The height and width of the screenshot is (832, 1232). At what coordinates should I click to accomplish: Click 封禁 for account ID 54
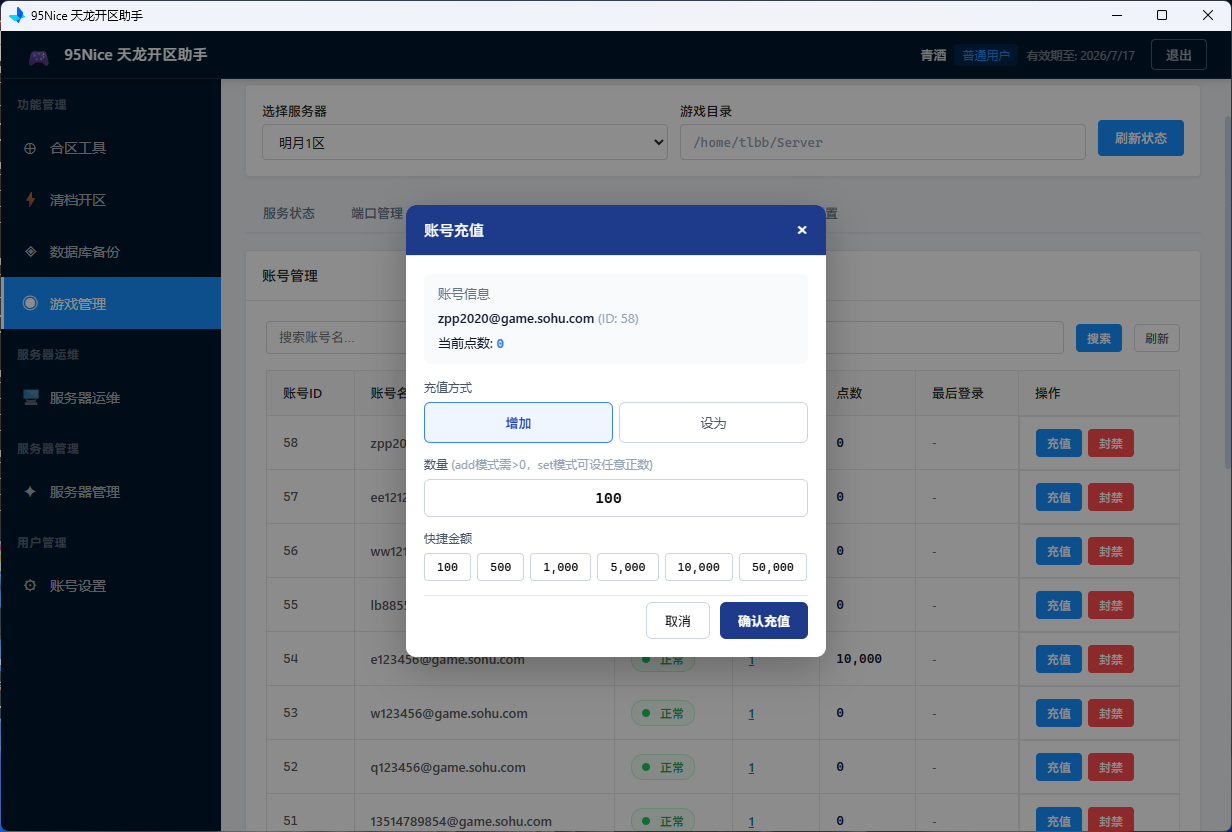(x=1111, y=659)
